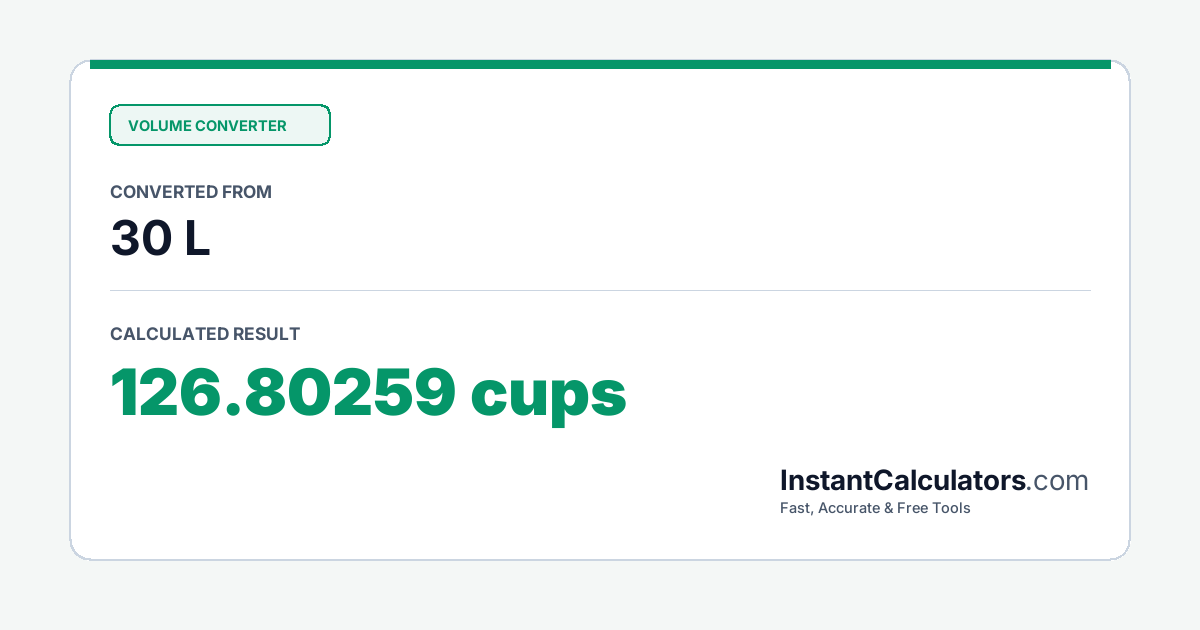
Task: Click the horizontal divider below 30 L
Action: click(600, 290)
